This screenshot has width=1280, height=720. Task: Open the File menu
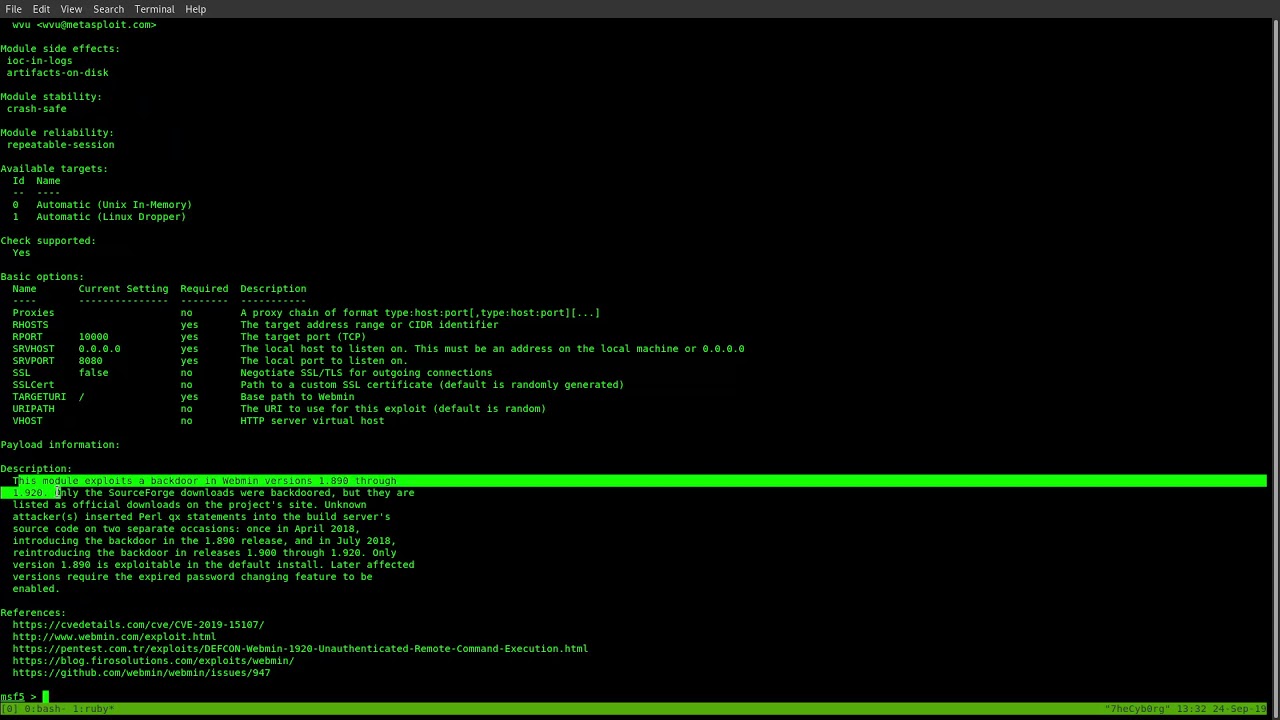click(13, 9)
